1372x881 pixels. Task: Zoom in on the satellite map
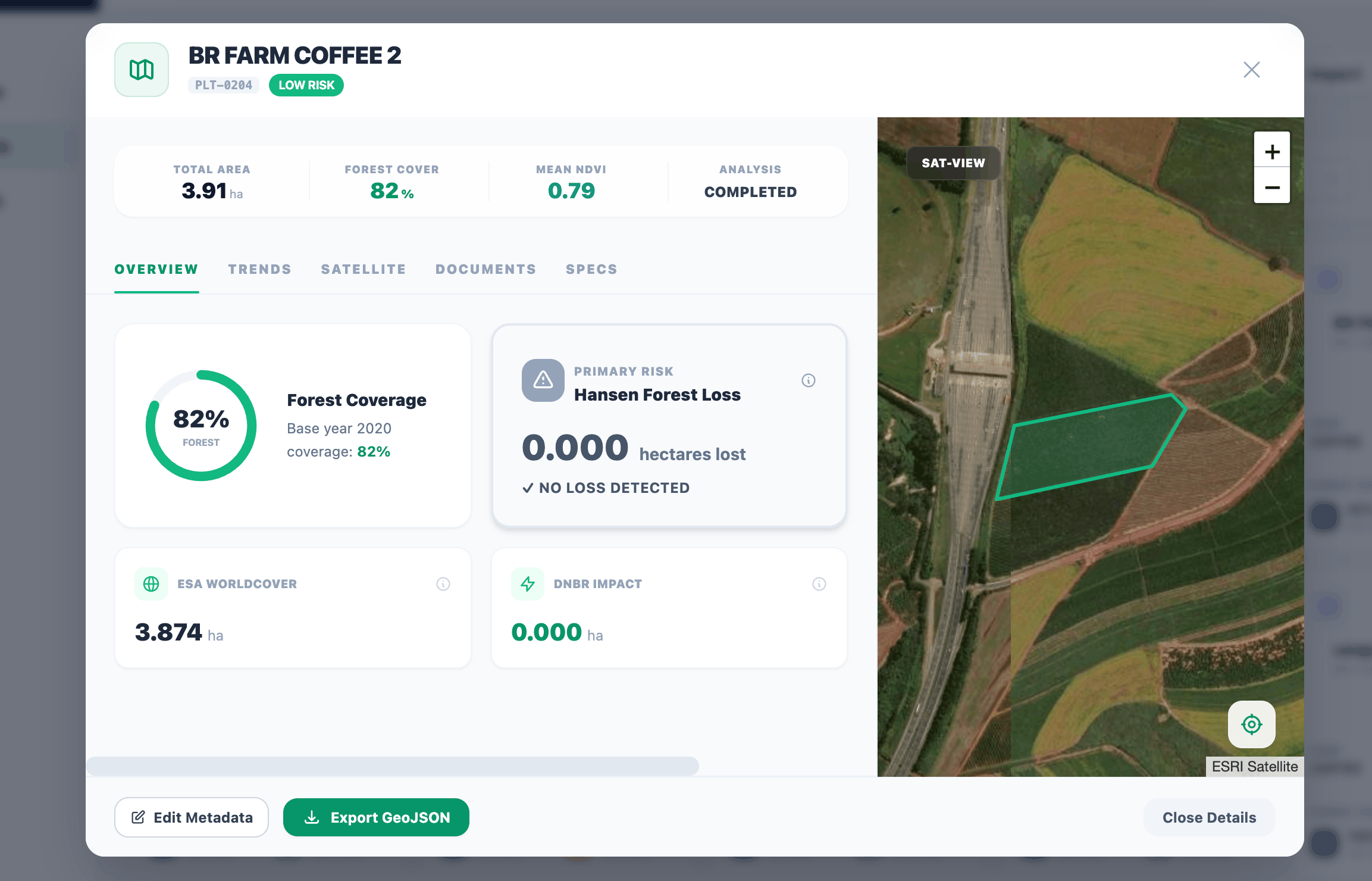(x=1272, y=151)
